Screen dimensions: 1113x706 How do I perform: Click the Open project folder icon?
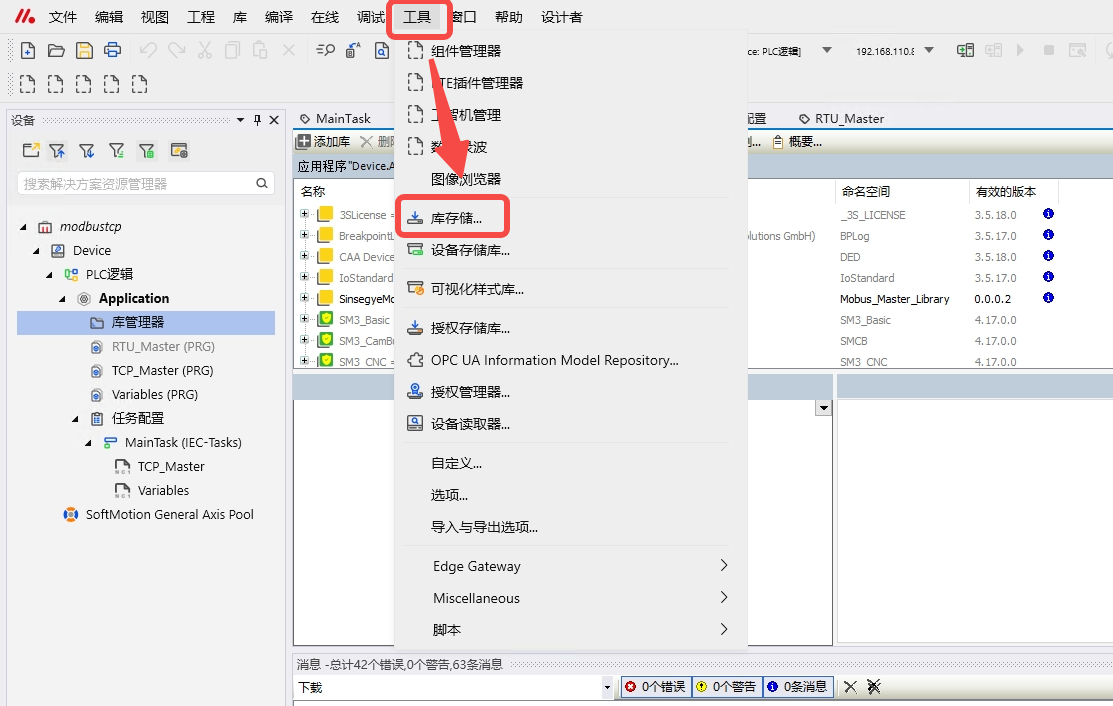click(56, 50)
